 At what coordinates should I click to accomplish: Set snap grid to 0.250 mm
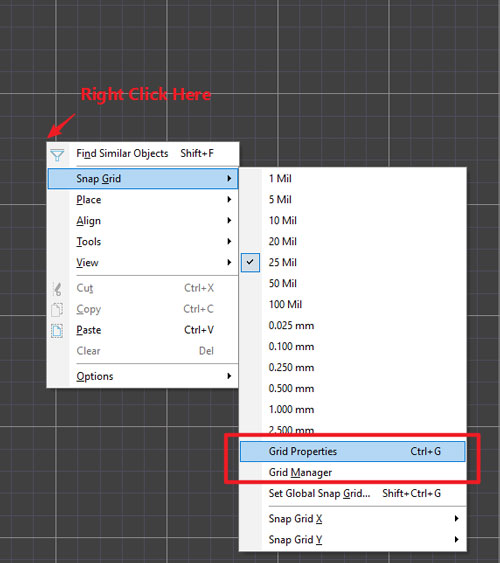pos(353,367)
